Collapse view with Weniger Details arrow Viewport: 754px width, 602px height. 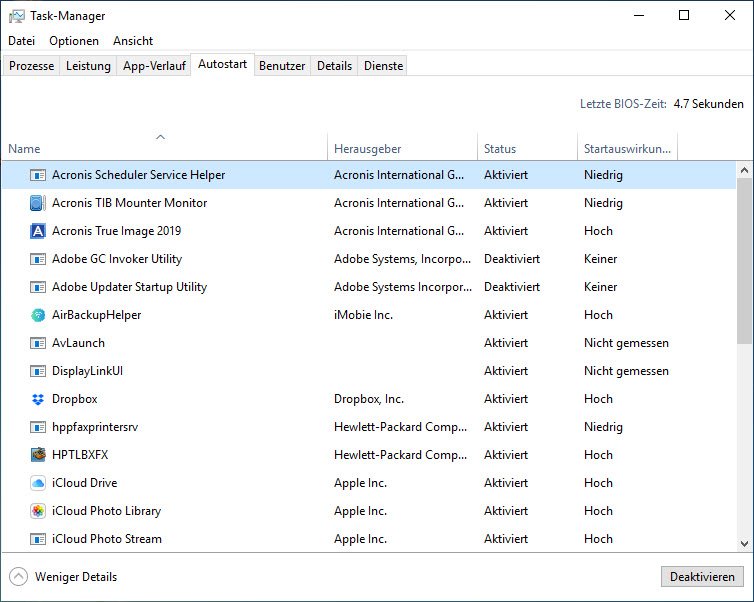(18, 577)
